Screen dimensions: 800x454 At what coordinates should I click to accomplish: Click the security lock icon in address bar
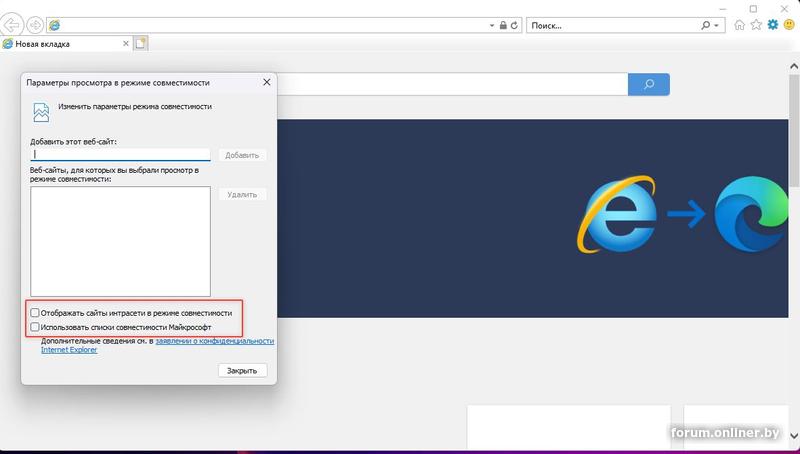[503, 24]
